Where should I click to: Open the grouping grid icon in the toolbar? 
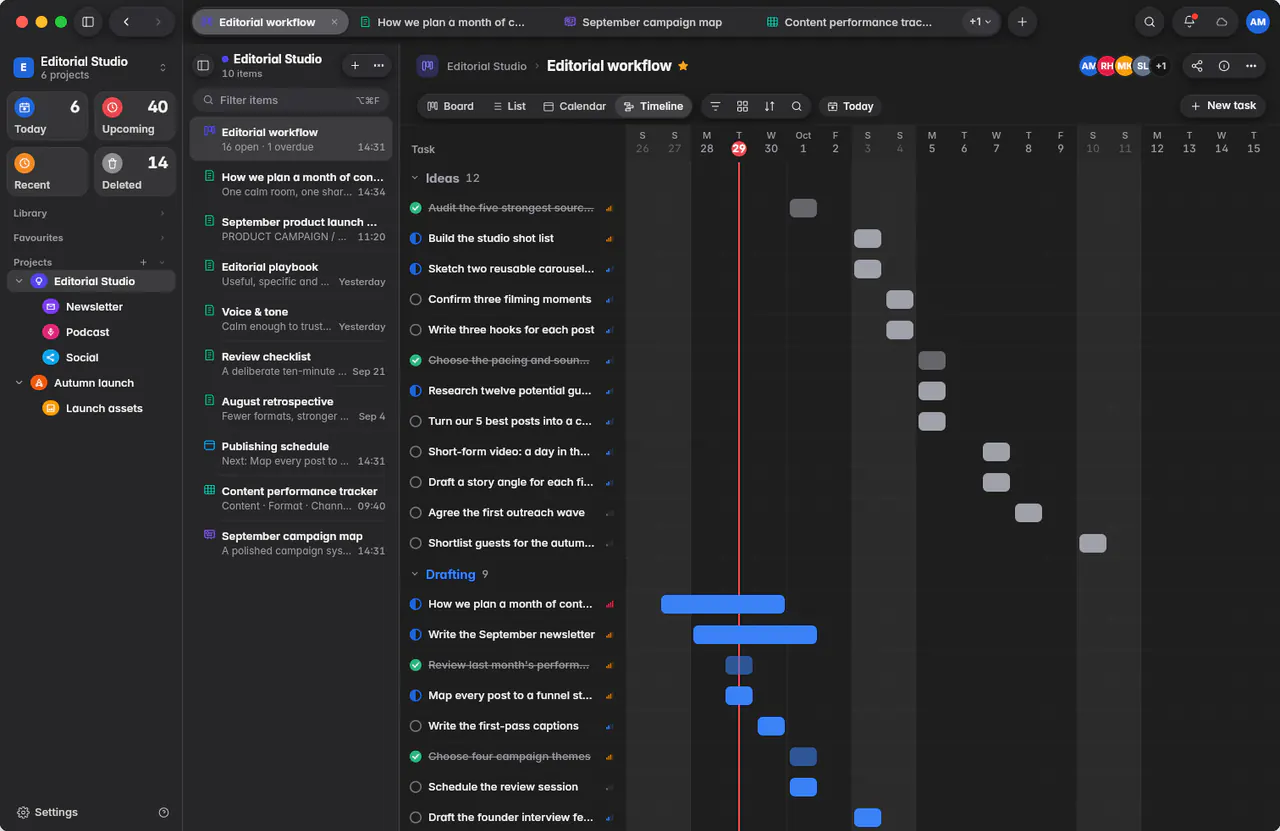click(742, 106)
